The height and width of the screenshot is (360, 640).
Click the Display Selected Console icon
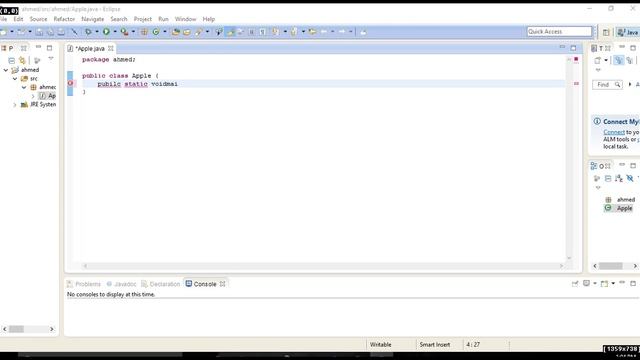click(x=587, y=283)
